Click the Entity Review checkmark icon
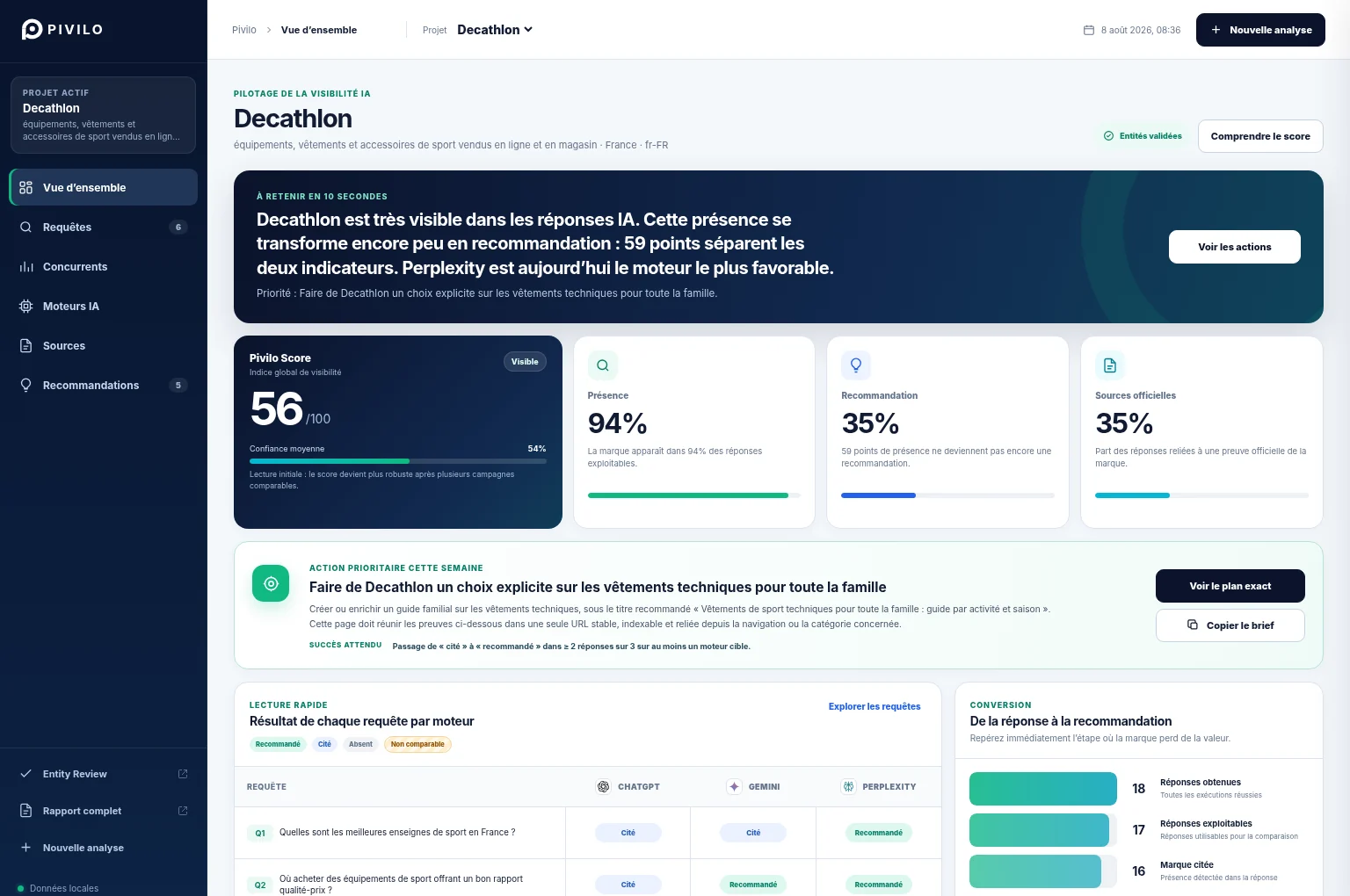The width and height of the screenshot is (1350, 896). 26,774
